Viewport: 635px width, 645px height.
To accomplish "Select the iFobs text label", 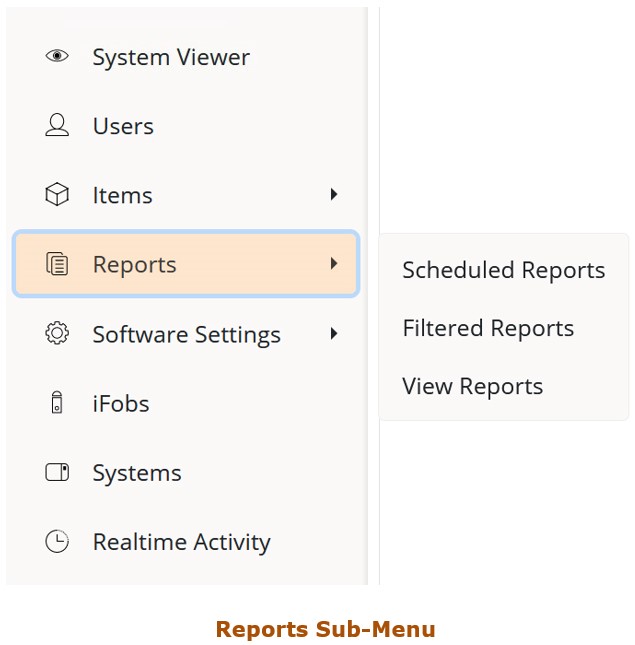I will click(121, 404).
